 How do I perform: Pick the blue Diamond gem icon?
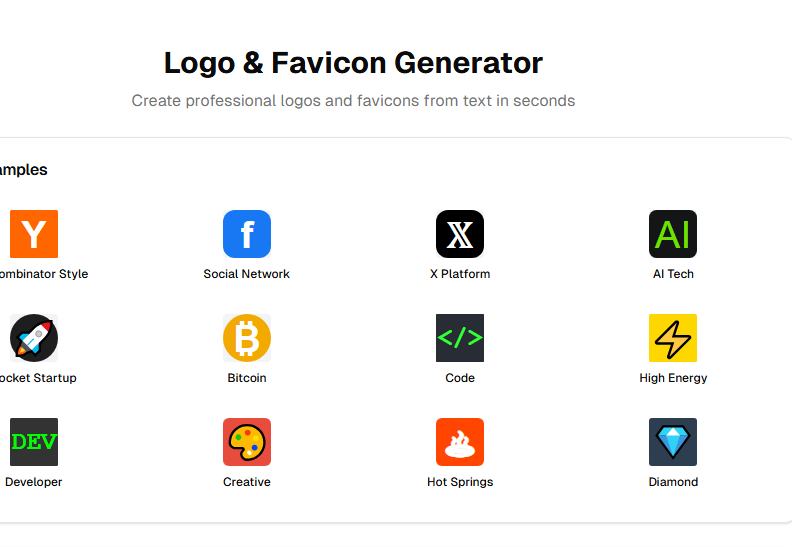[673, 442]
